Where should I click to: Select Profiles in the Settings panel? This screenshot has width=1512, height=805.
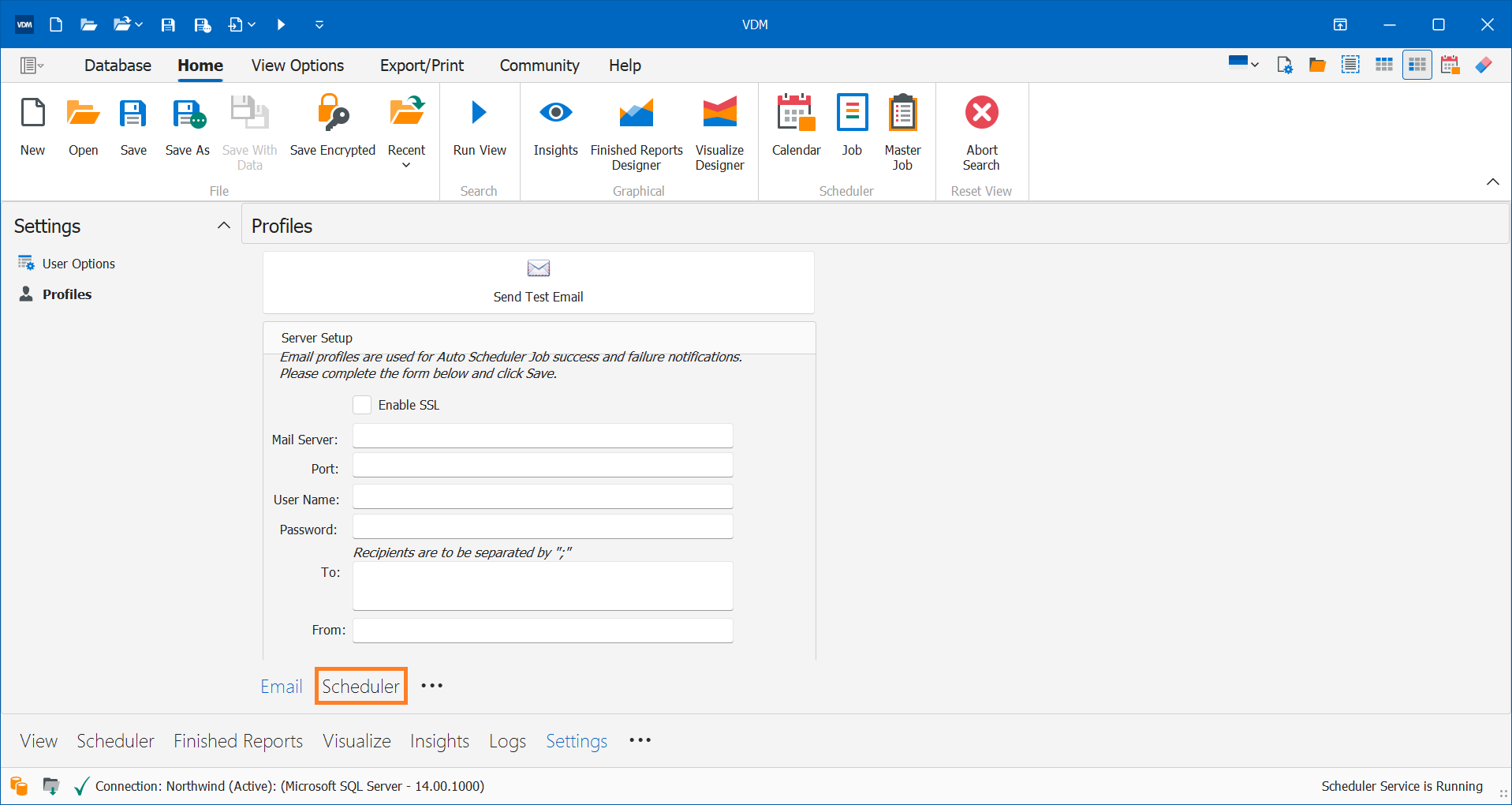tap(55, 294)
